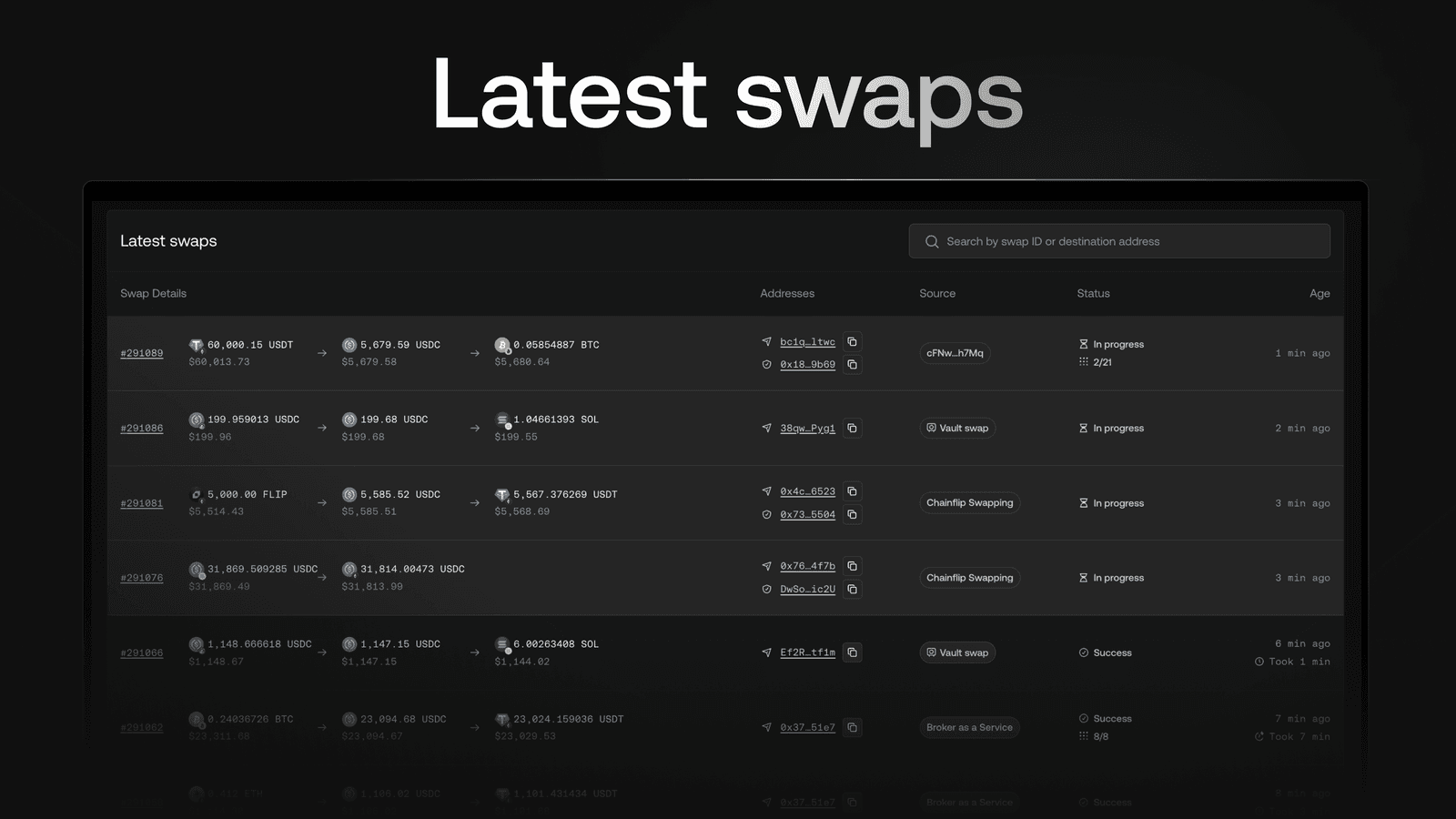Click the hourglass icon in swap #291089 status
The width and height of the screenshot is (1456, 819).
tap(1083, 344)
